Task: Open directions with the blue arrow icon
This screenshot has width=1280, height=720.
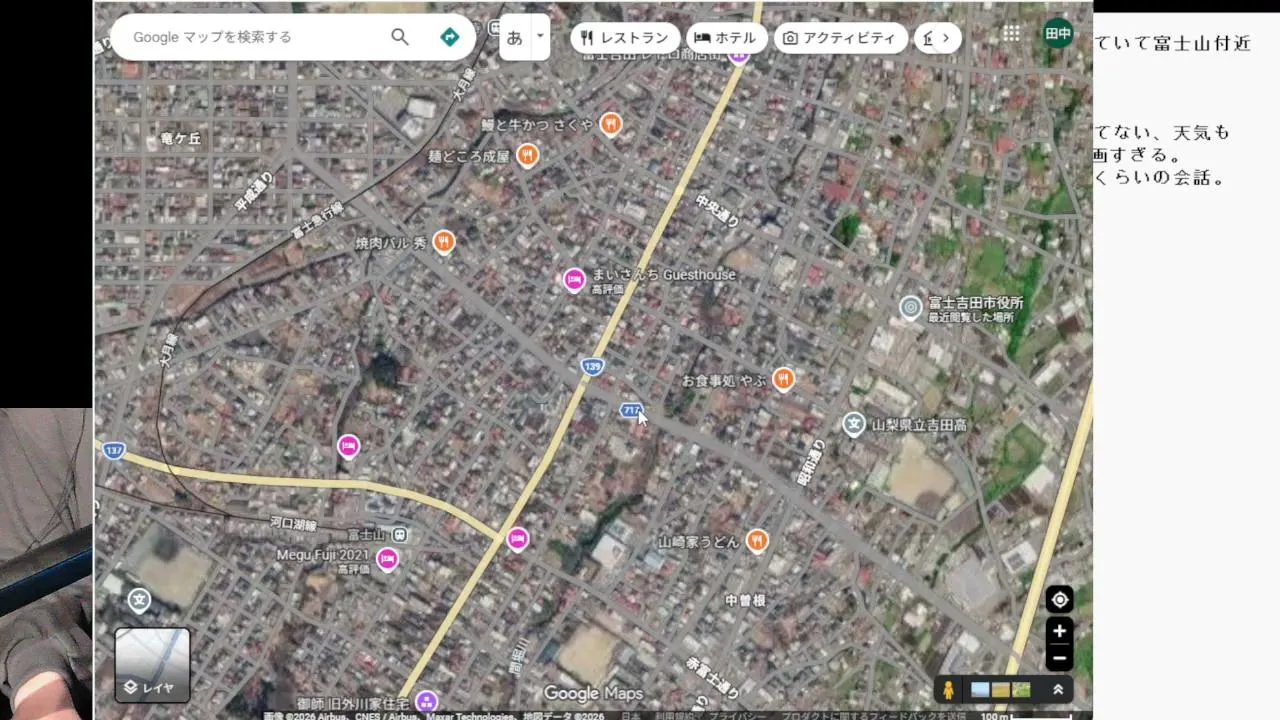Action: coord(450,37)
